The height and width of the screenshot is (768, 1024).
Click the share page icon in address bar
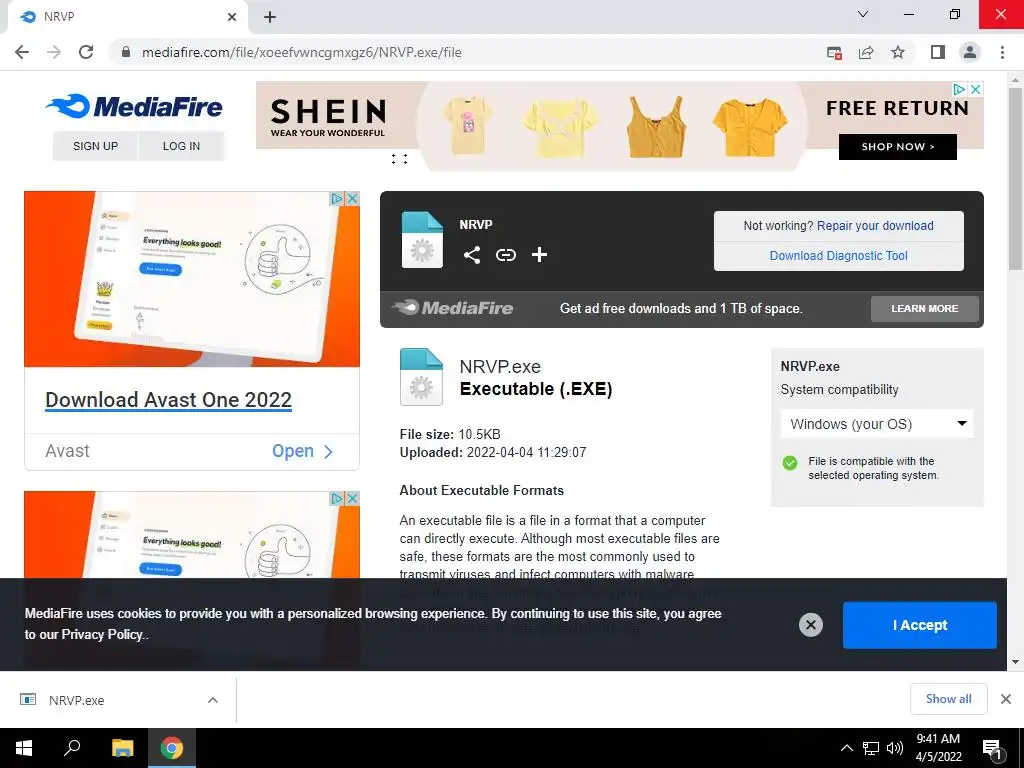click(x=866, y=53)
